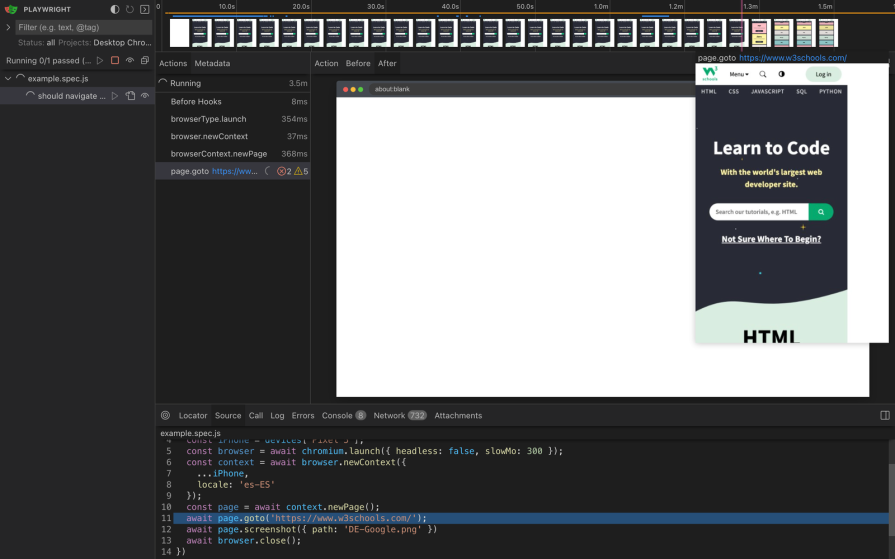The height and width of the screenshot is (559, 895).
Task: Toggle the split layout icon in bottom panel
Action: pos(884,415)
